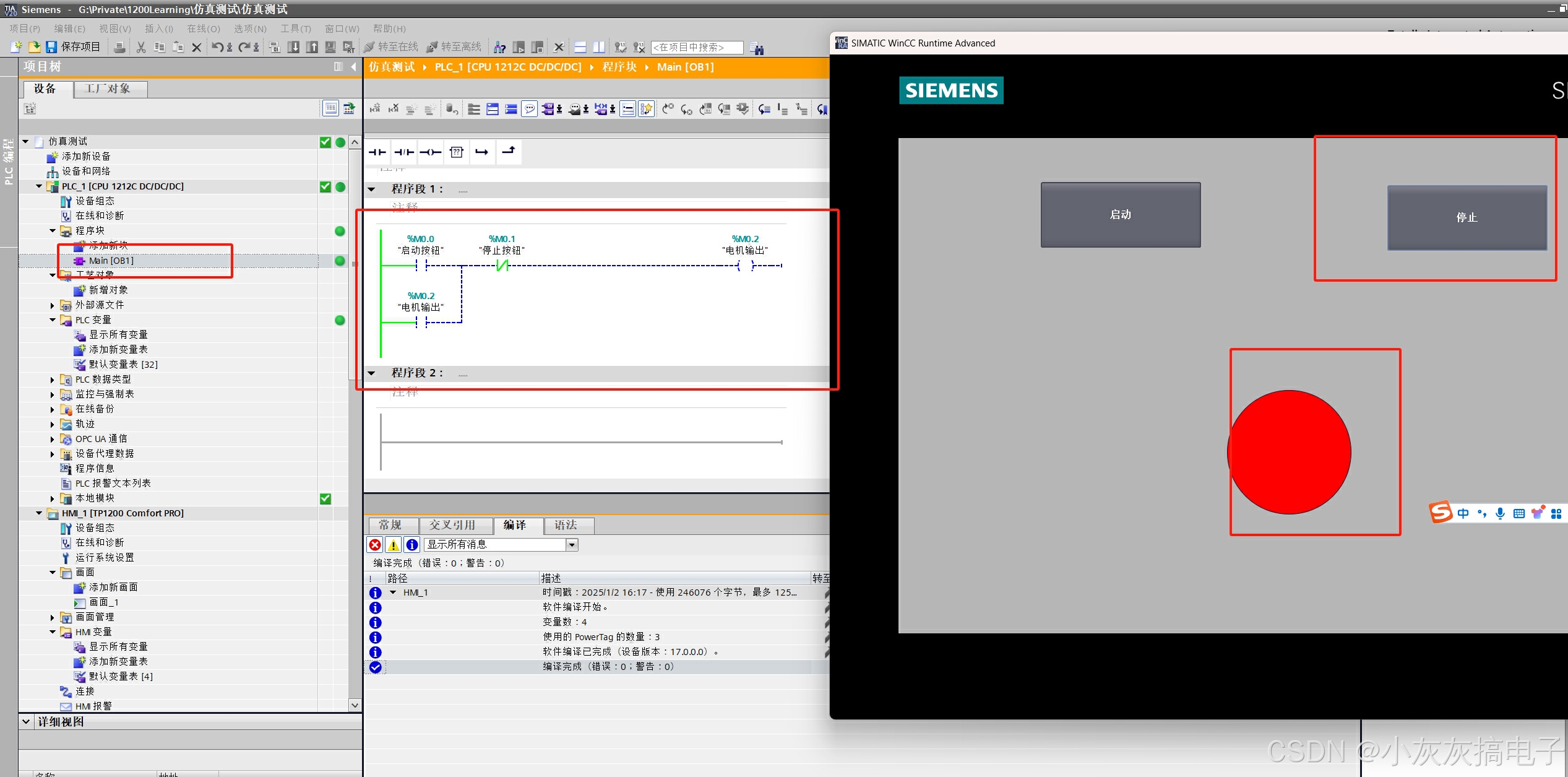The height and width of the screenshot is (777, 1568).
Task: Toggle the information filter in compile messages
Action: point(412,545)
